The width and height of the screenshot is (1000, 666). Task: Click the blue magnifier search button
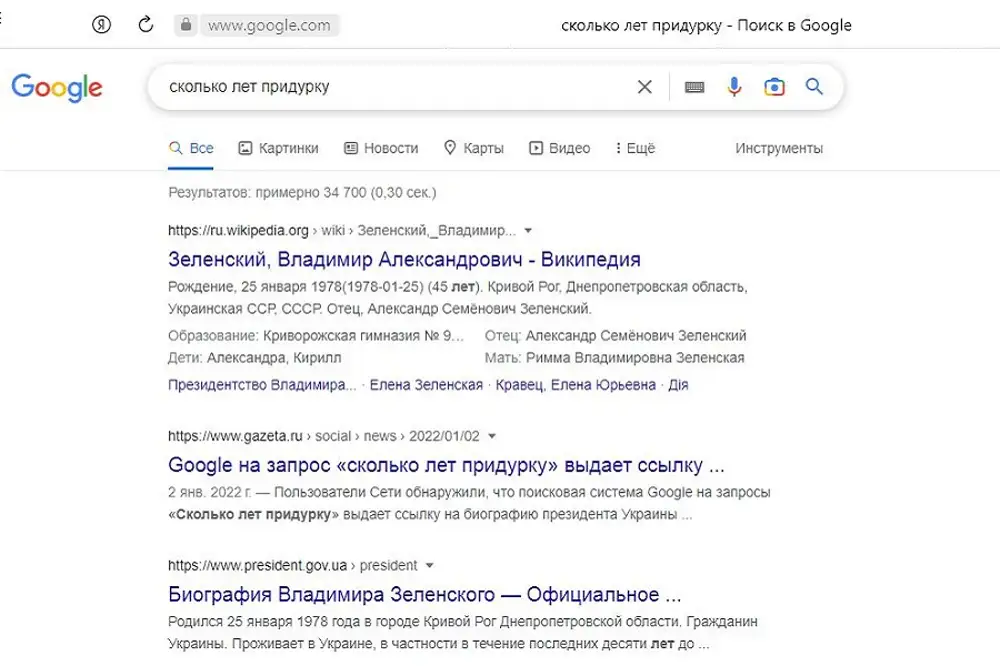click(x=814, y=87)
